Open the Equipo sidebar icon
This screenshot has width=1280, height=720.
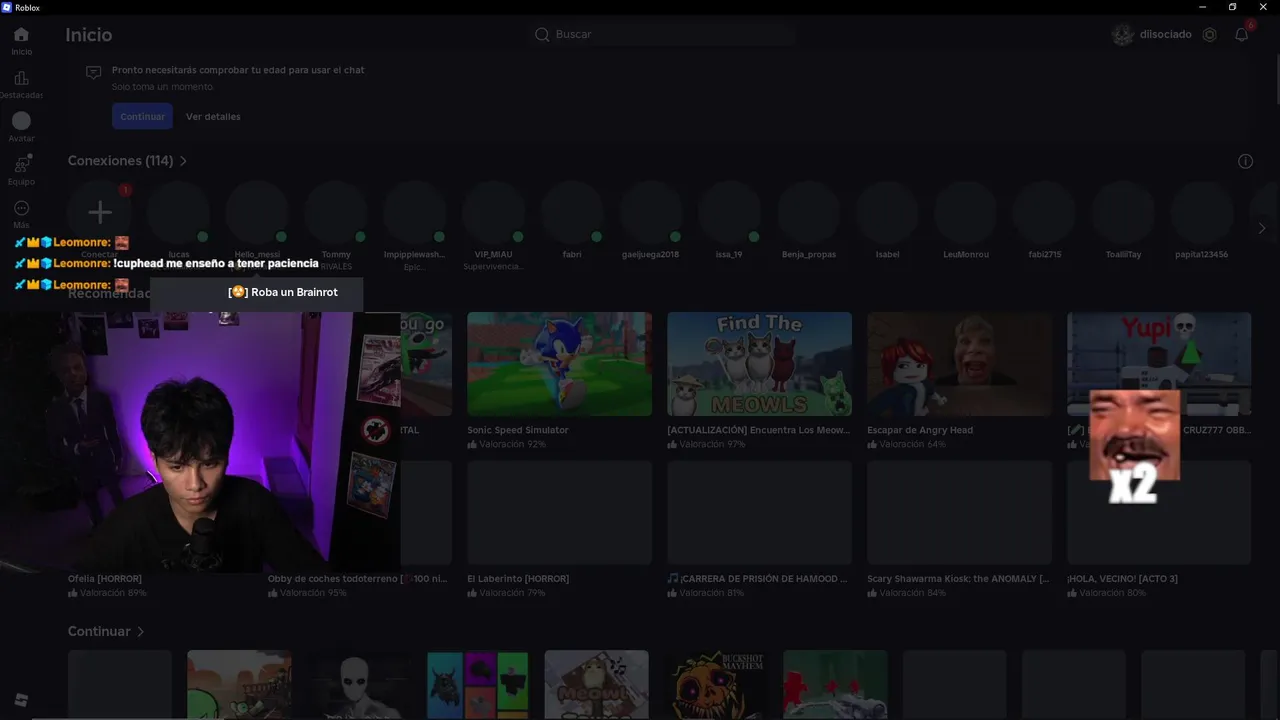tap(21, 164)
